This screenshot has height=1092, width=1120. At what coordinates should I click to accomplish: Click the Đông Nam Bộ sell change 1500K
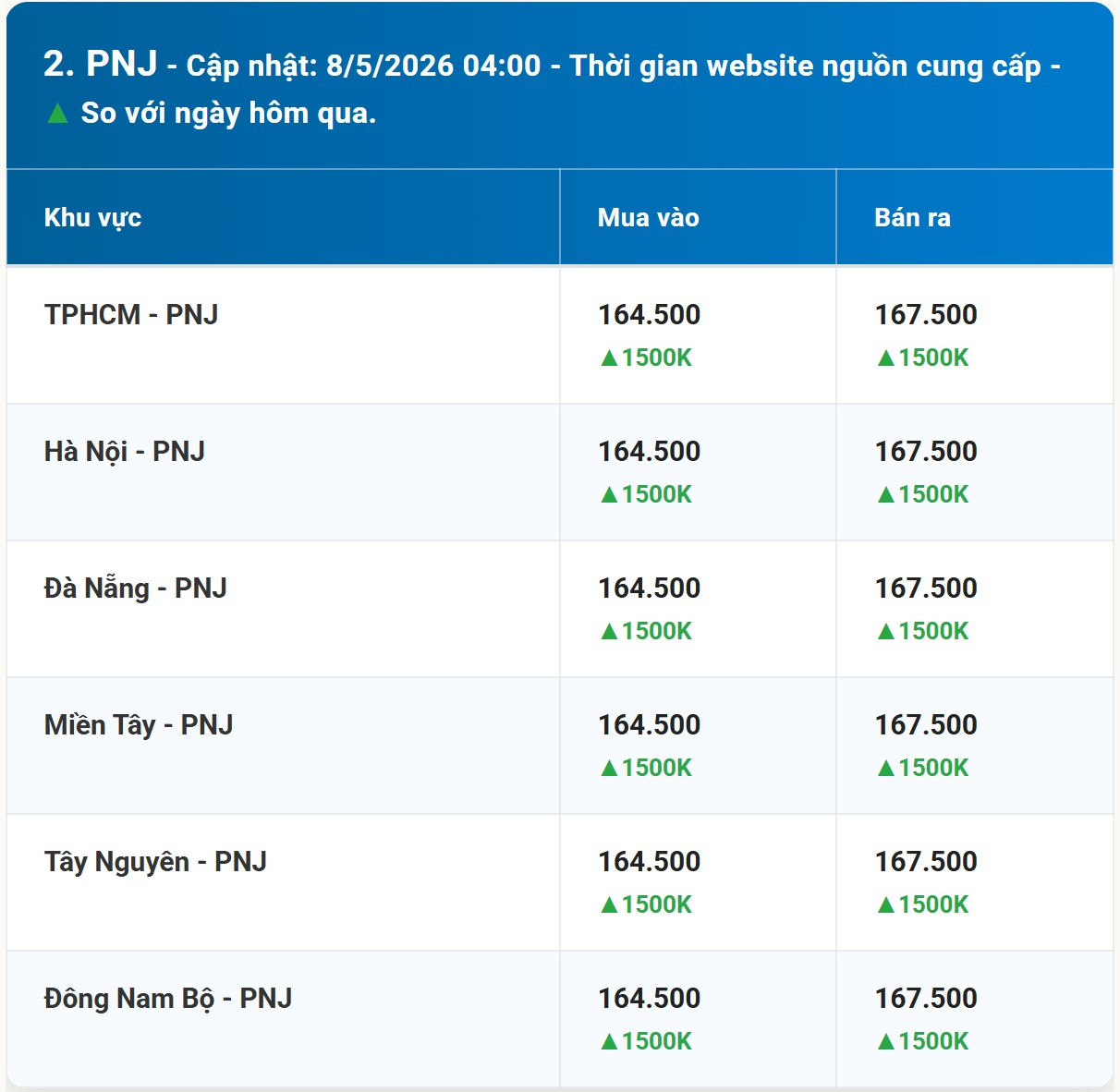(x=922, y=1041)
